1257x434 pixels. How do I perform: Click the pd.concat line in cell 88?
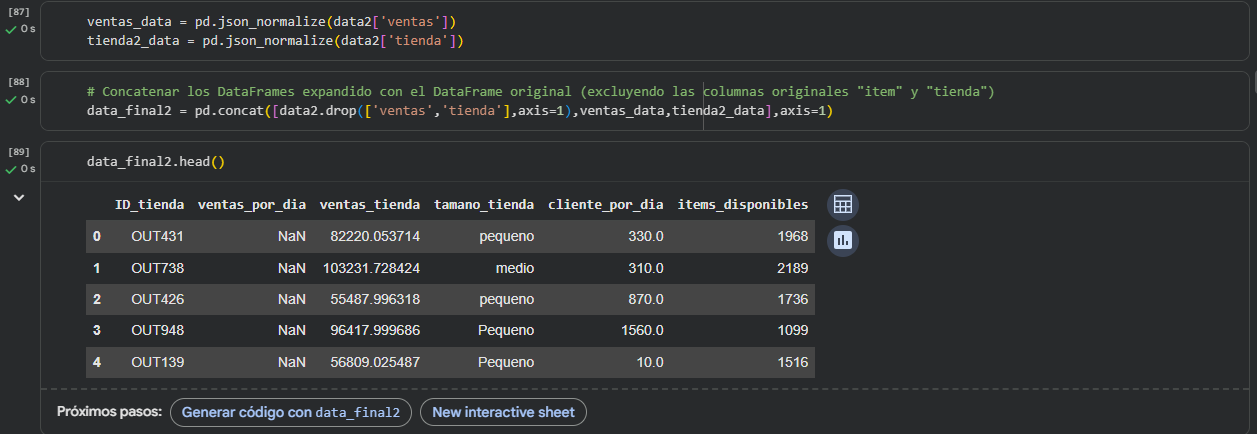click(x=460, y=111)
